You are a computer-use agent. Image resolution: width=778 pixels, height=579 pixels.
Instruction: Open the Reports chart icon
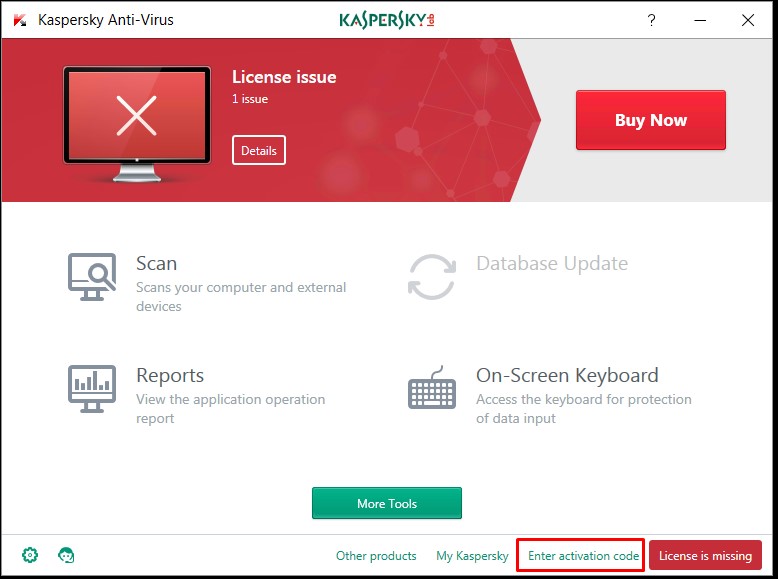pos(92,389)
